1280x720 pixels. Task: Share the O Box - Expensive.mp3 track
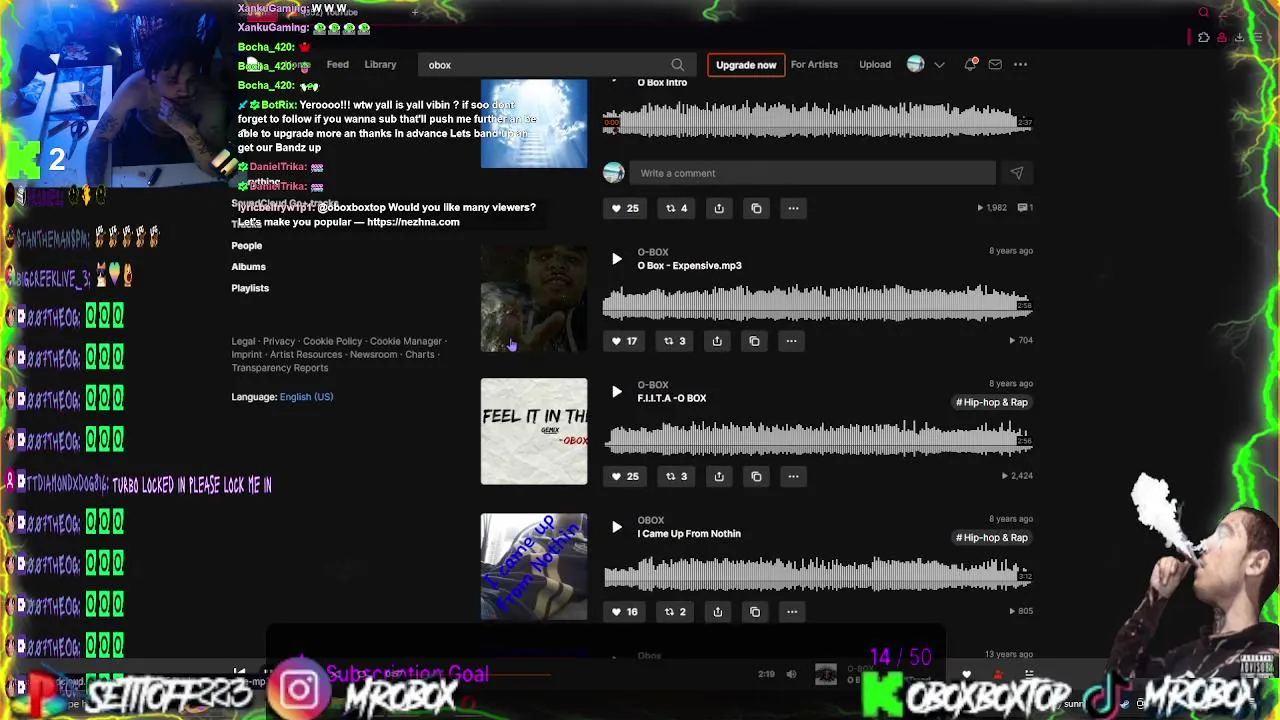(x=717, y=341)
